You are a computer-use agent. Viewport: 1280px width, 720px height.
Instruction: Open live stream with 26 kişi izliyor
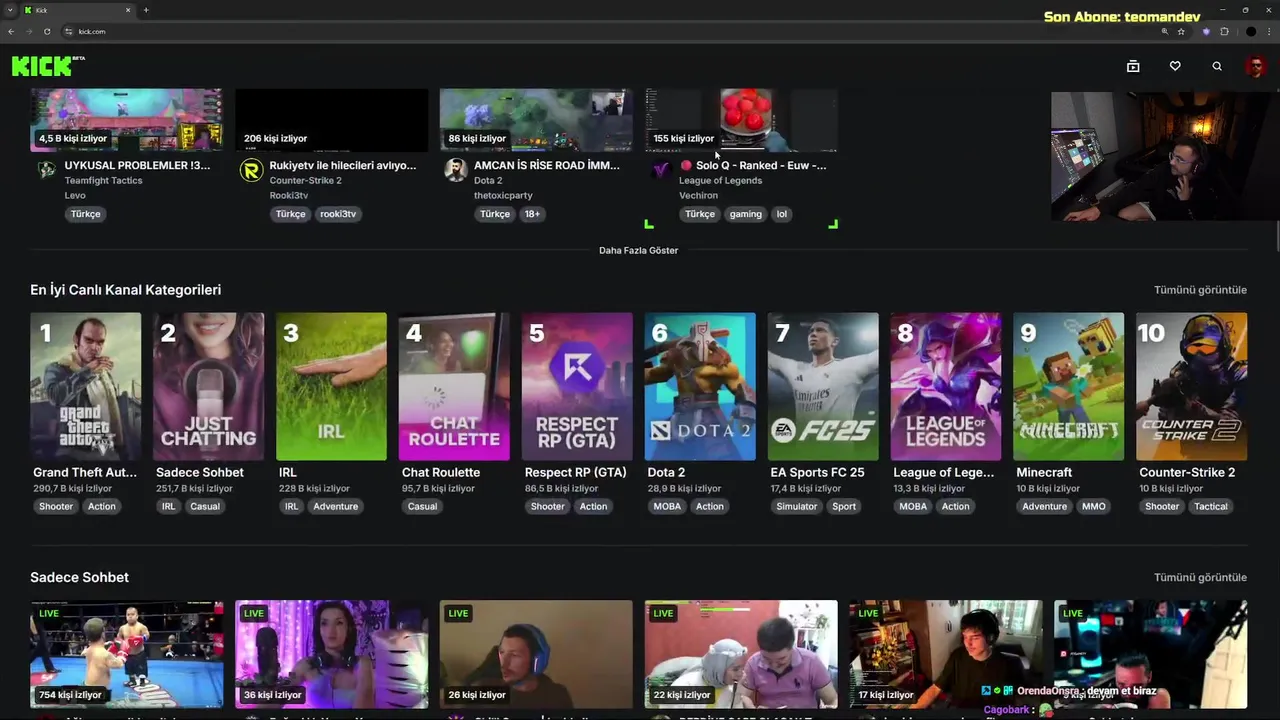[536, 654]
